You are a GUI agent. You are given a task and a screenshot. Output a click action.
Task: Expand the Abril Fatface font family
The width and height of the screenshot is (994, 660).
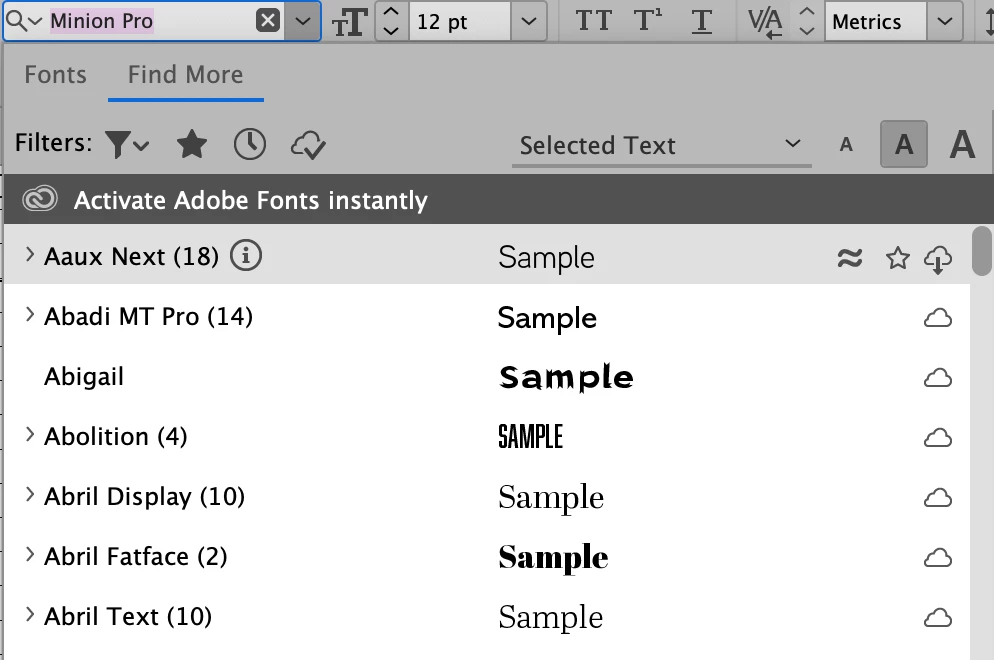click(29, 554)
